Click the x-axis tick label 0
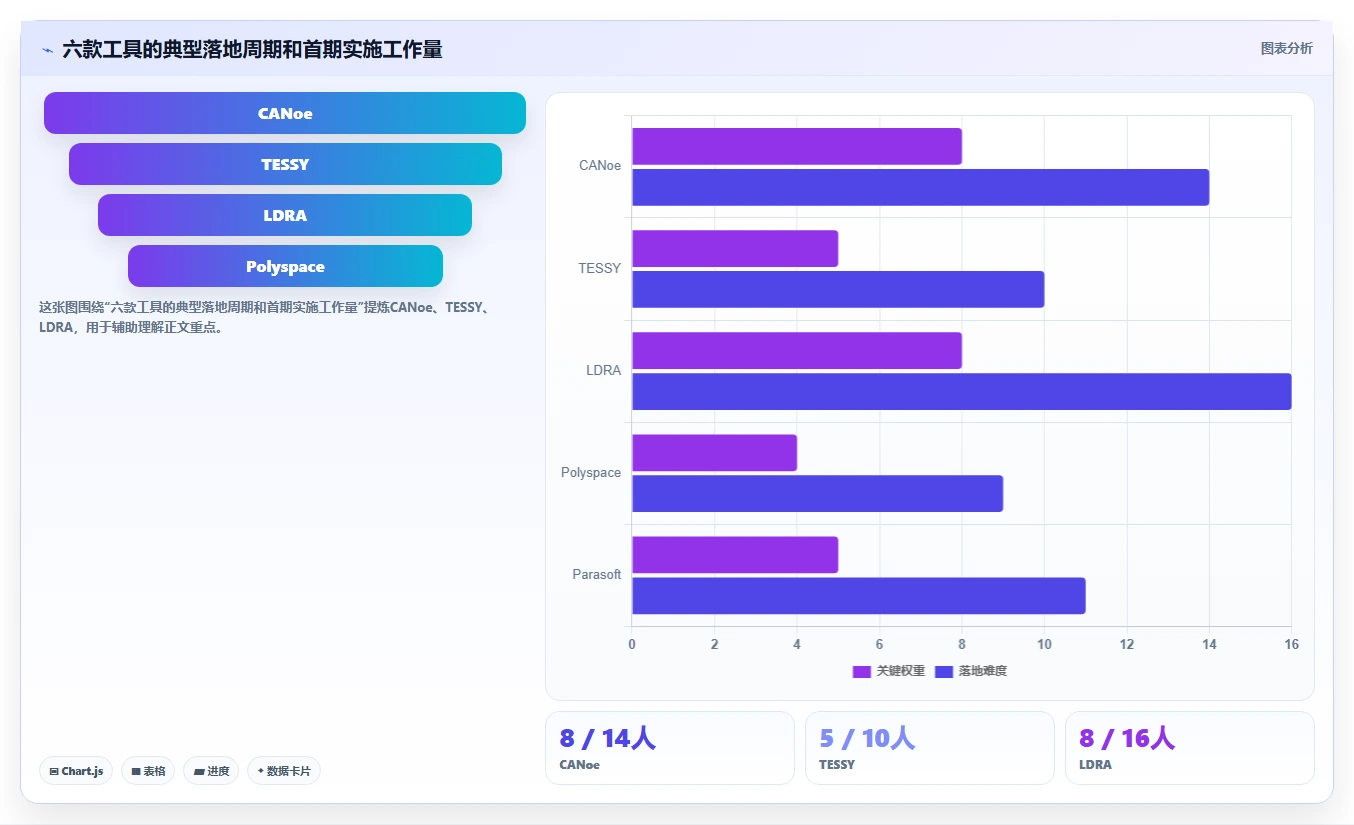1354x825 pixels. (632, 644)
